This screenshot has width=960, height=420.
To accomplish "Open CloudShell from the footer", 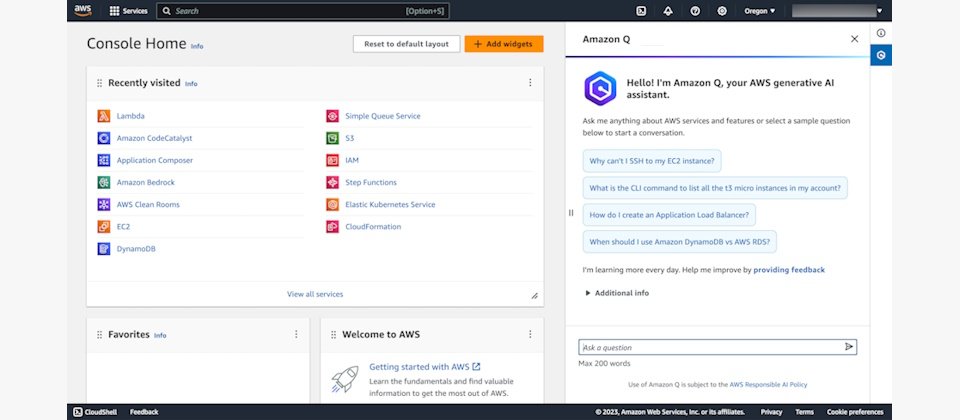I will [95, 412].
